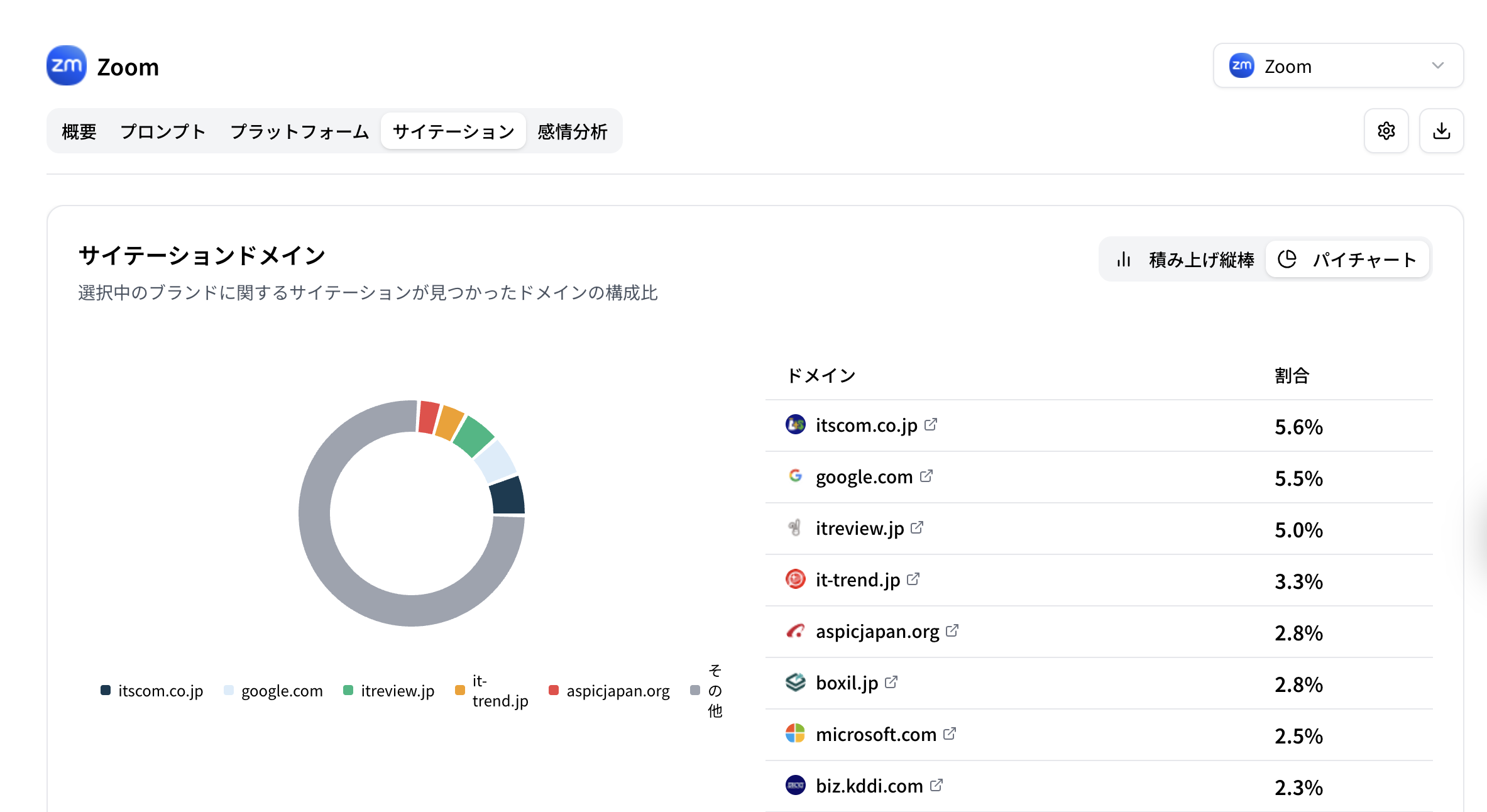Click the Google favicon beside google.com
This screenshot has width=1487, height=812.
click(x=796, y=476)
